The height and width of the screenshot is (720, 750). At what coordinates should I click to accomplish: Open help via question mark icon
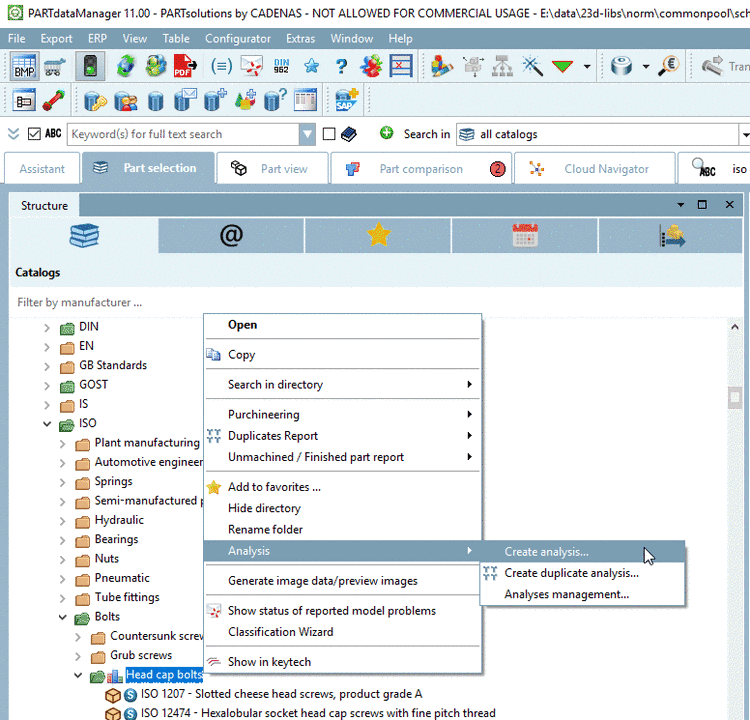341,66
